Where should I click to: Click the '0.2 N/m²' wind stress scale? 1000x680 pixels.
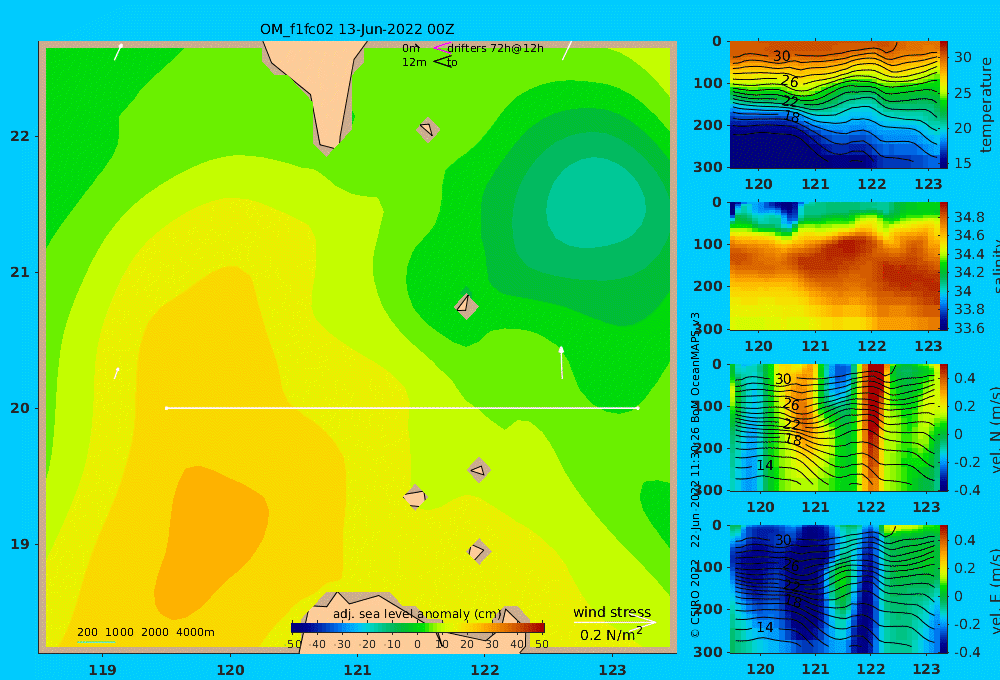611,635
